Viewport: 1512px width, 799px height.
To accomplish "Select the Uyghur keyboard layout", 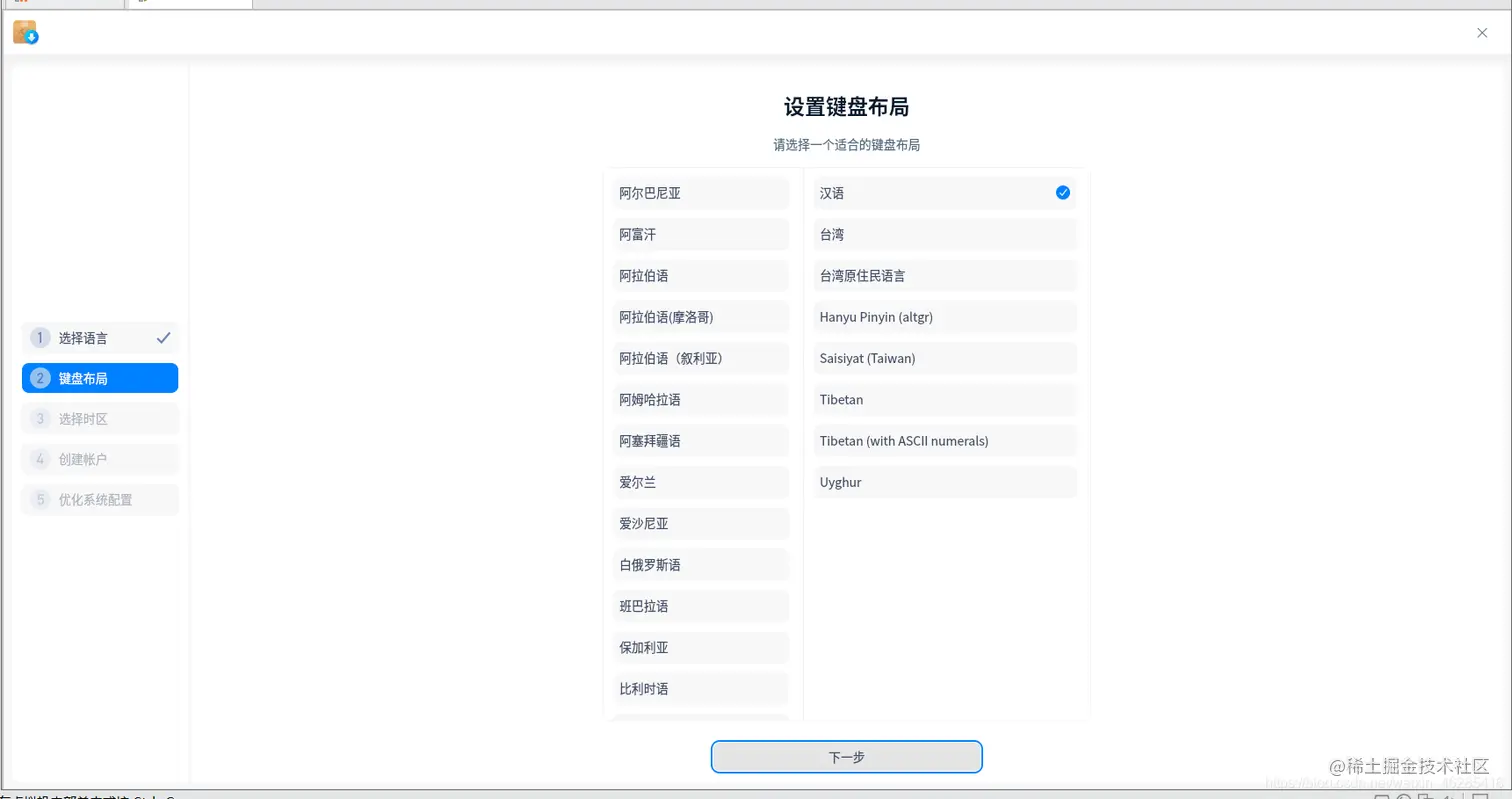I will 943,482.
